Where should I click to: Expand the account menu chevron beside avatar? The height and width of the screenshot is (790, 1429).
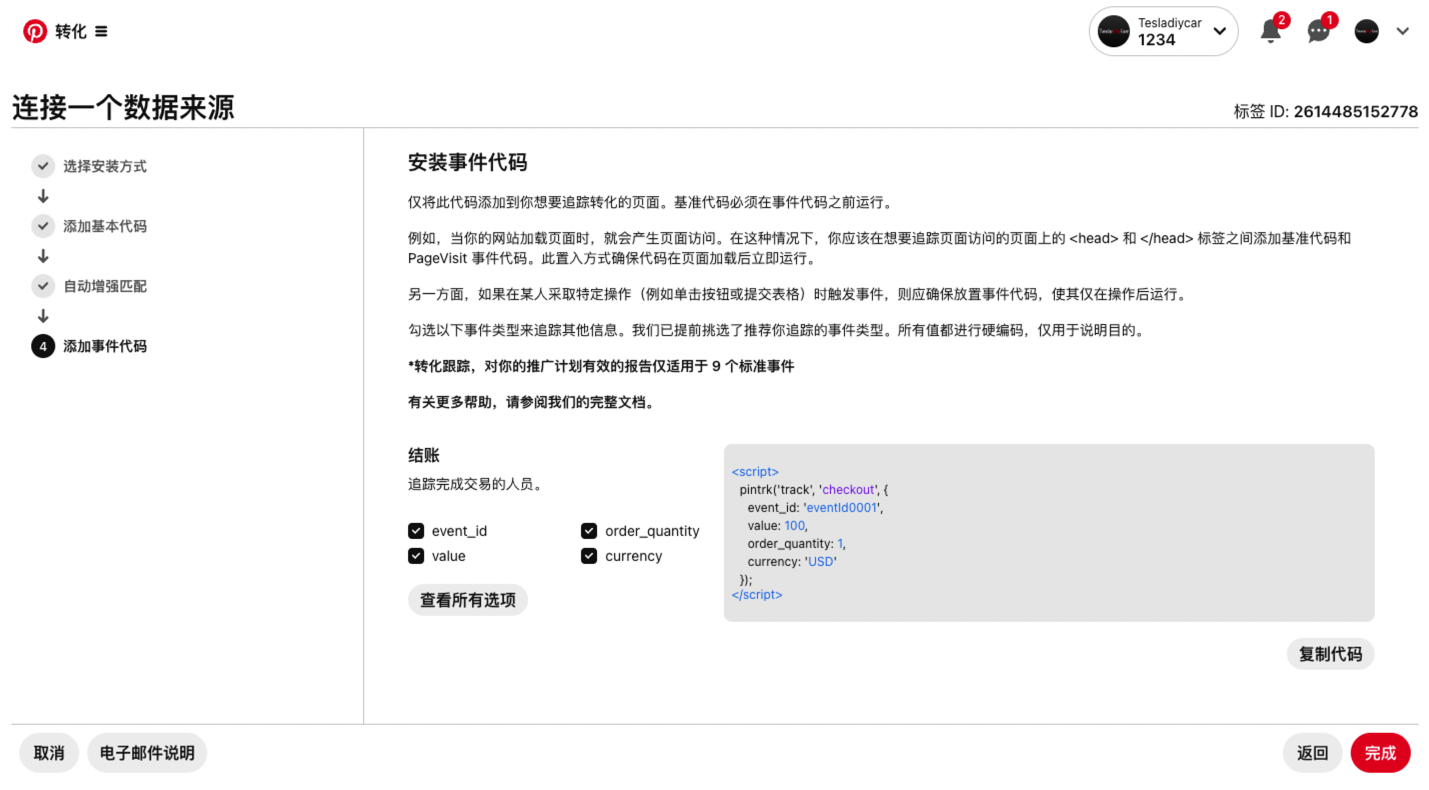[x=1403, y=31]
